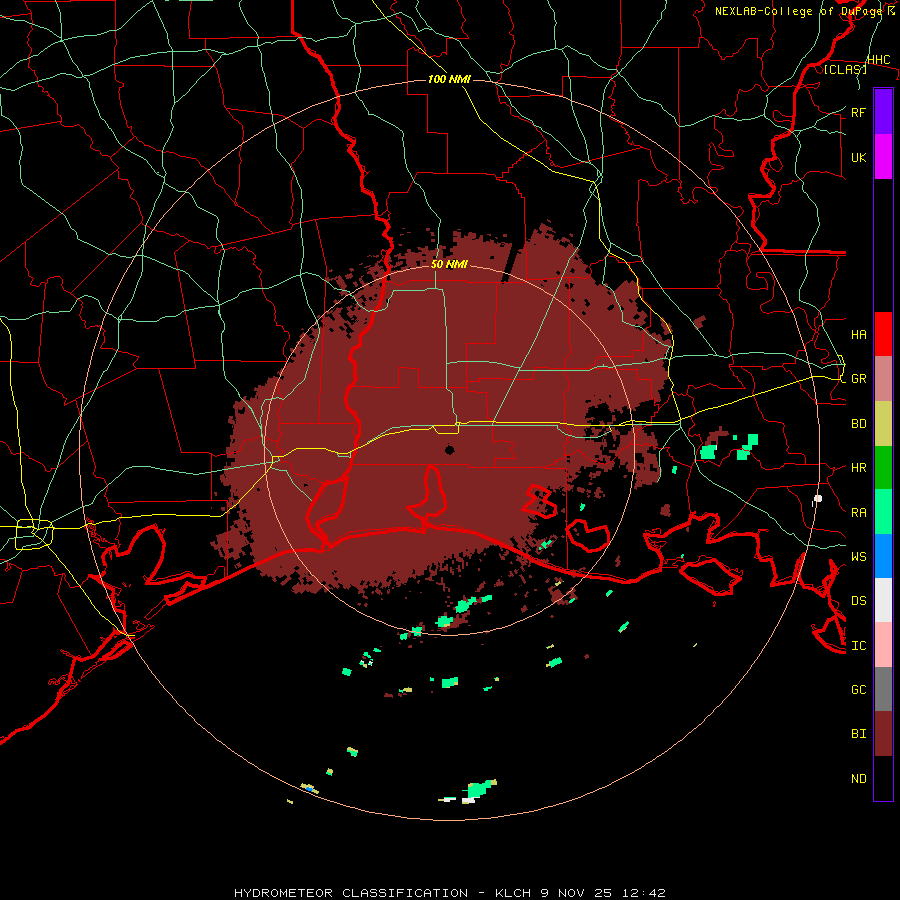Click the Hydrometeor Classification KLCH timestamp caption
The image size is (900, 900).
[x=449, y=893]
